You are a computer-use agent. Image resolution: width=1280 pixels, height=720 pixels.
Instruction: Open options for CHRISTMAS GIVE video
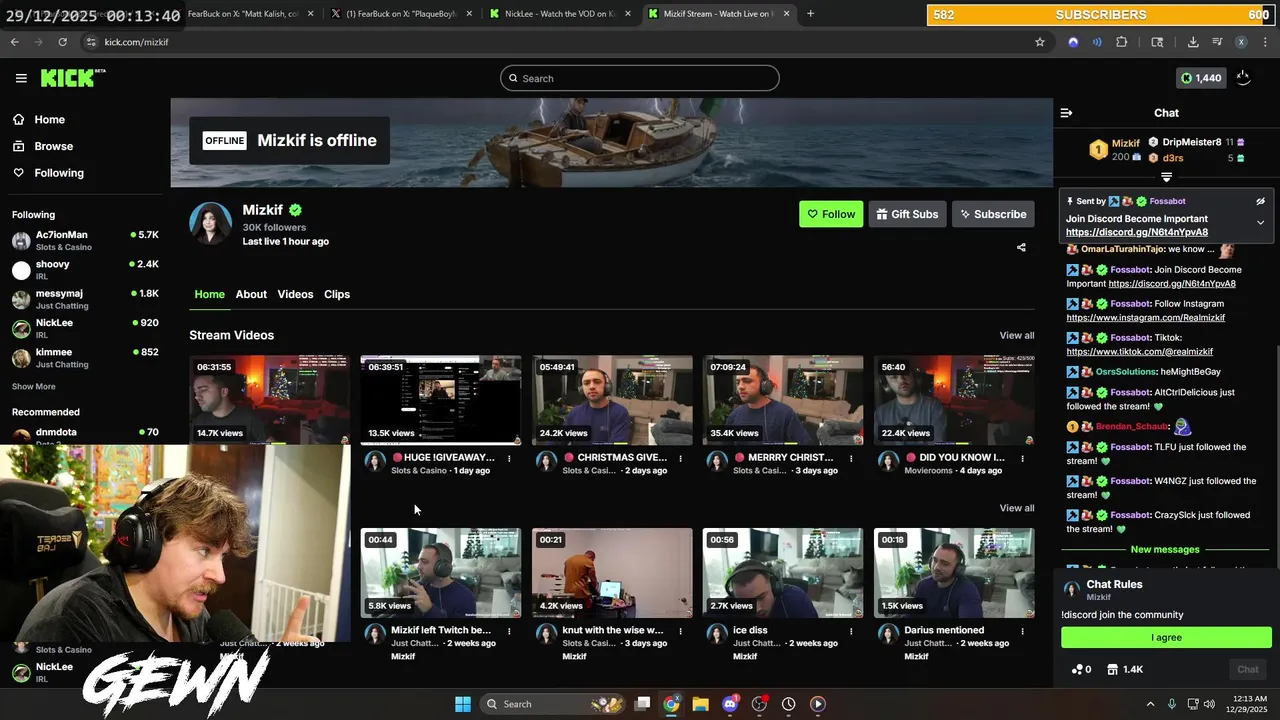tap(680, 458)
